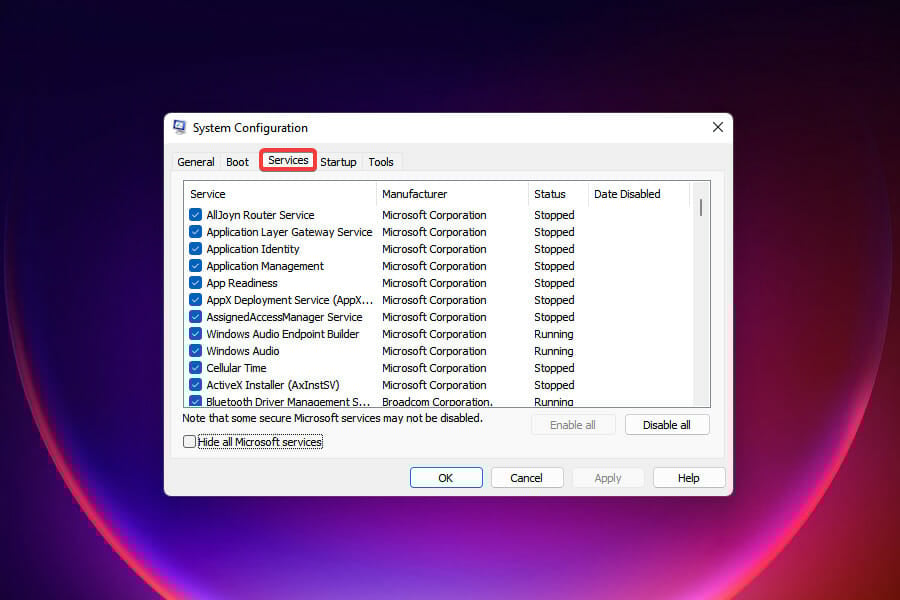The image size is (900, 600).
Task: Uncheck AssignedAccessManager Service checkbox
Action: 195,317
